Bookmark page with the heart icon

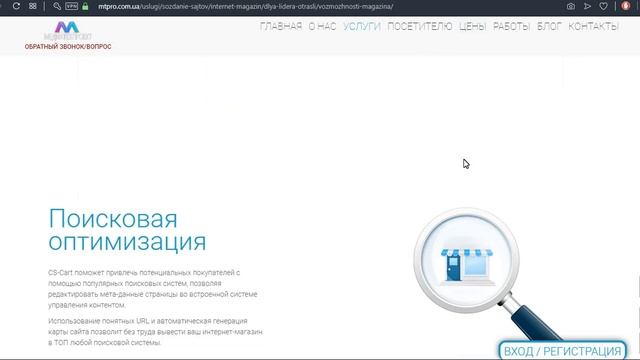click(603, 6)
